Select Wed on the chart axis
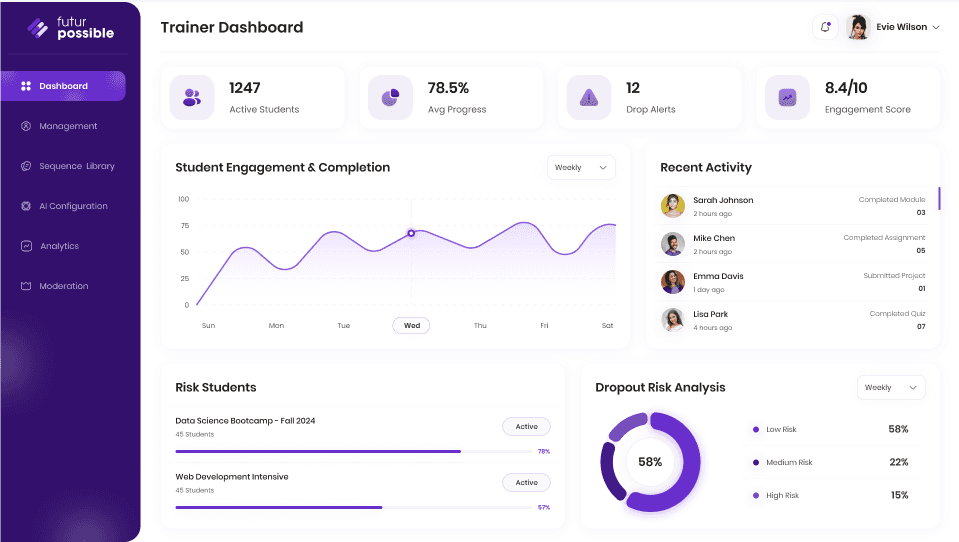The height and width of the screenshot is (542, 959). click(x=411, y=326)
